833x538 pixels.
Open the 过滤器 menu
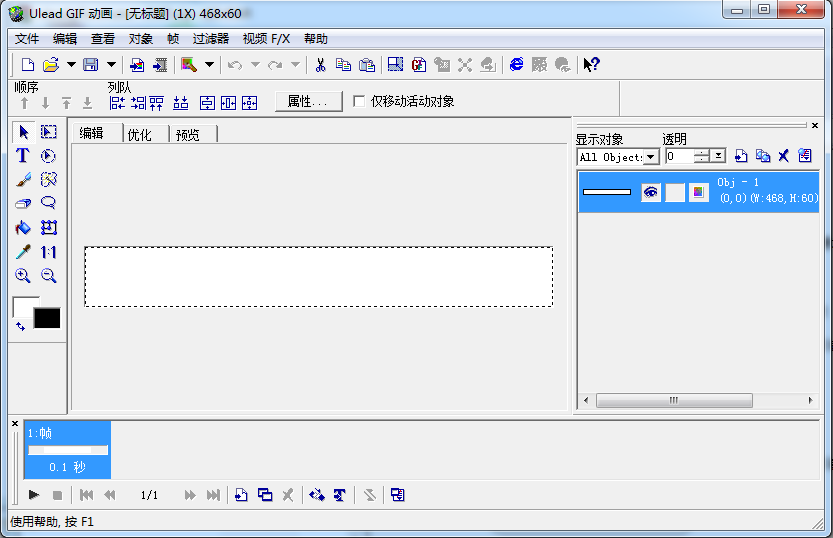click(210, 39)
